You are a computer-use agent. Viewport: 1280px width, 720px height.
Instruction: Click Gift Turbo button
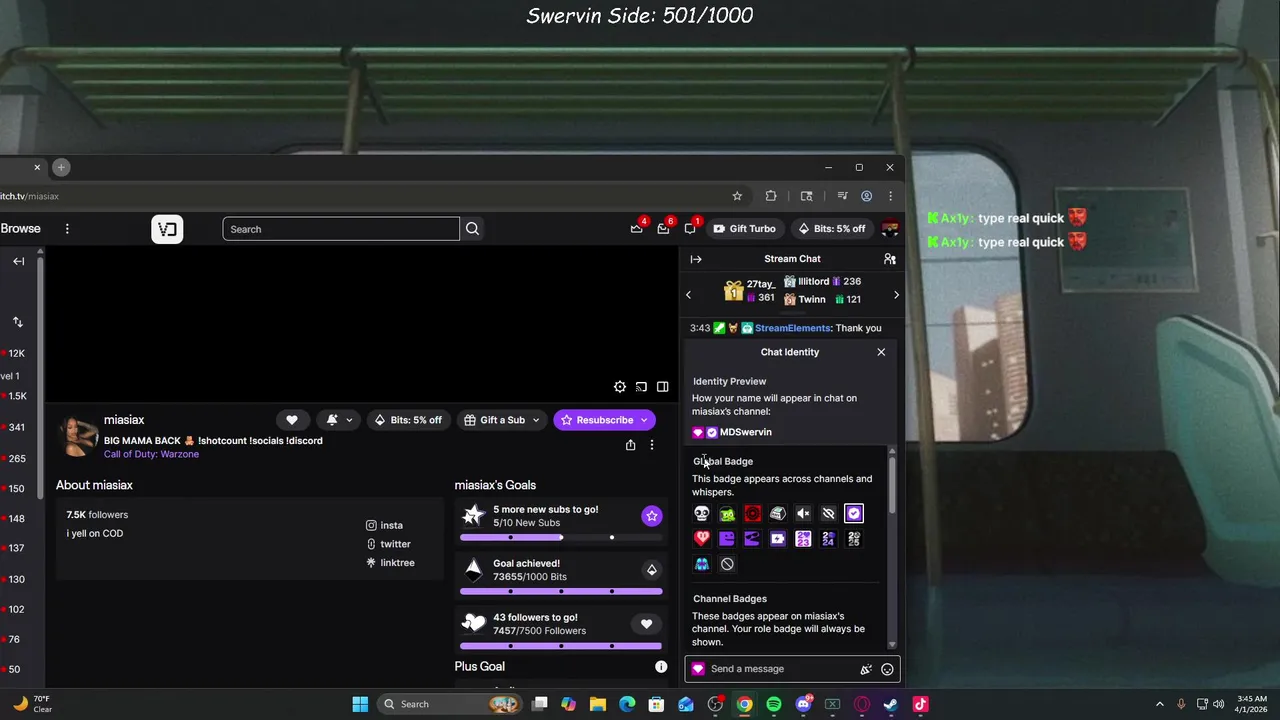[744, 229]
